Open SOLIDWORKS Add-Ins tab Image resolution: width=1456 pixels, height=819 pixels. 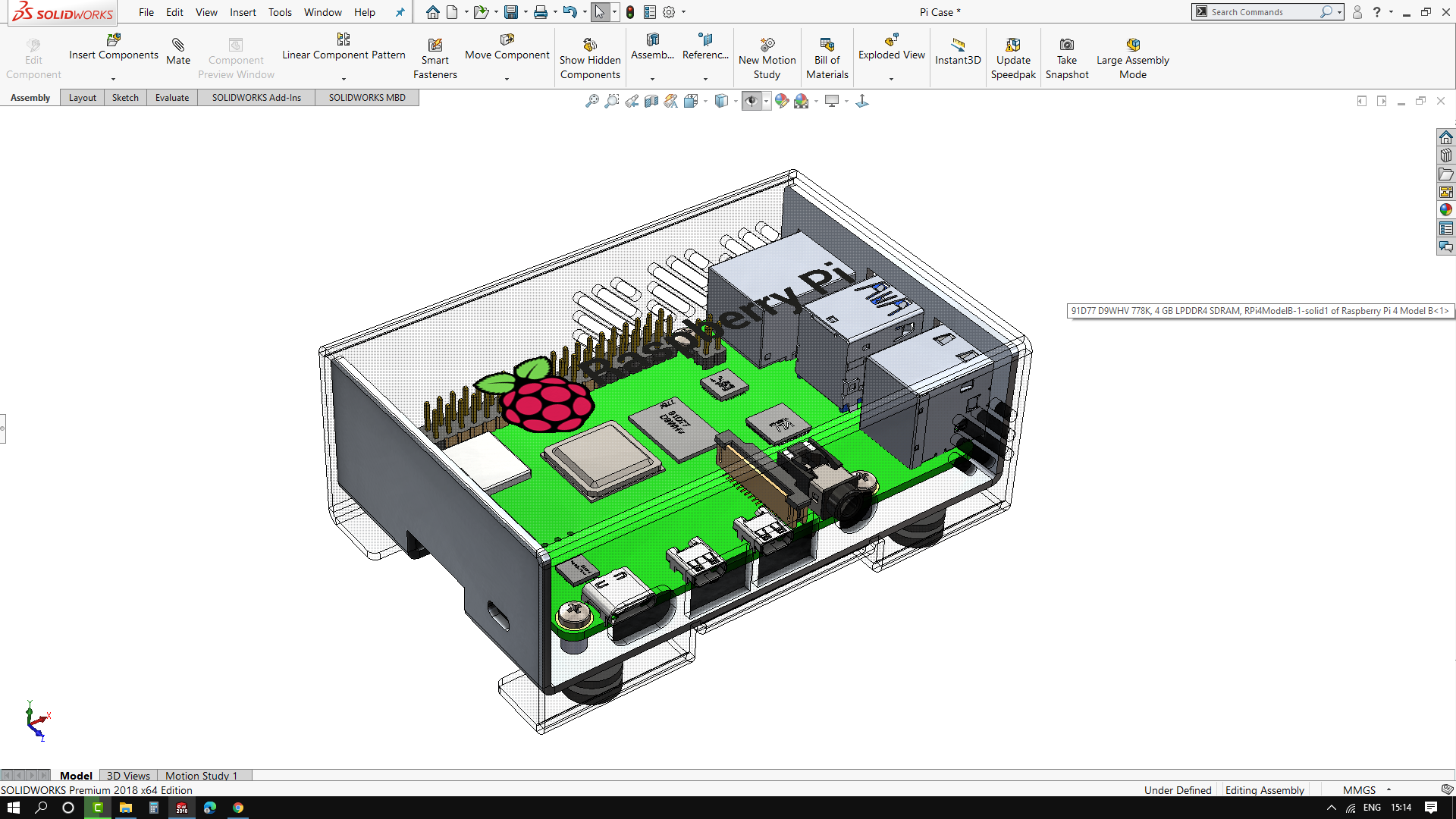tap(256, 98)
